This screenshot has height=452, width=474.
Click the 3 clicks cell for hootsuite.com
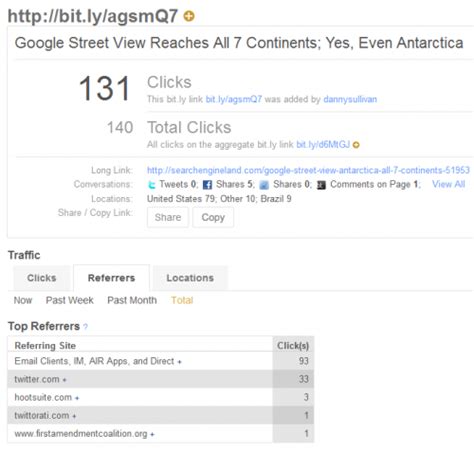[x=293, y=397]
